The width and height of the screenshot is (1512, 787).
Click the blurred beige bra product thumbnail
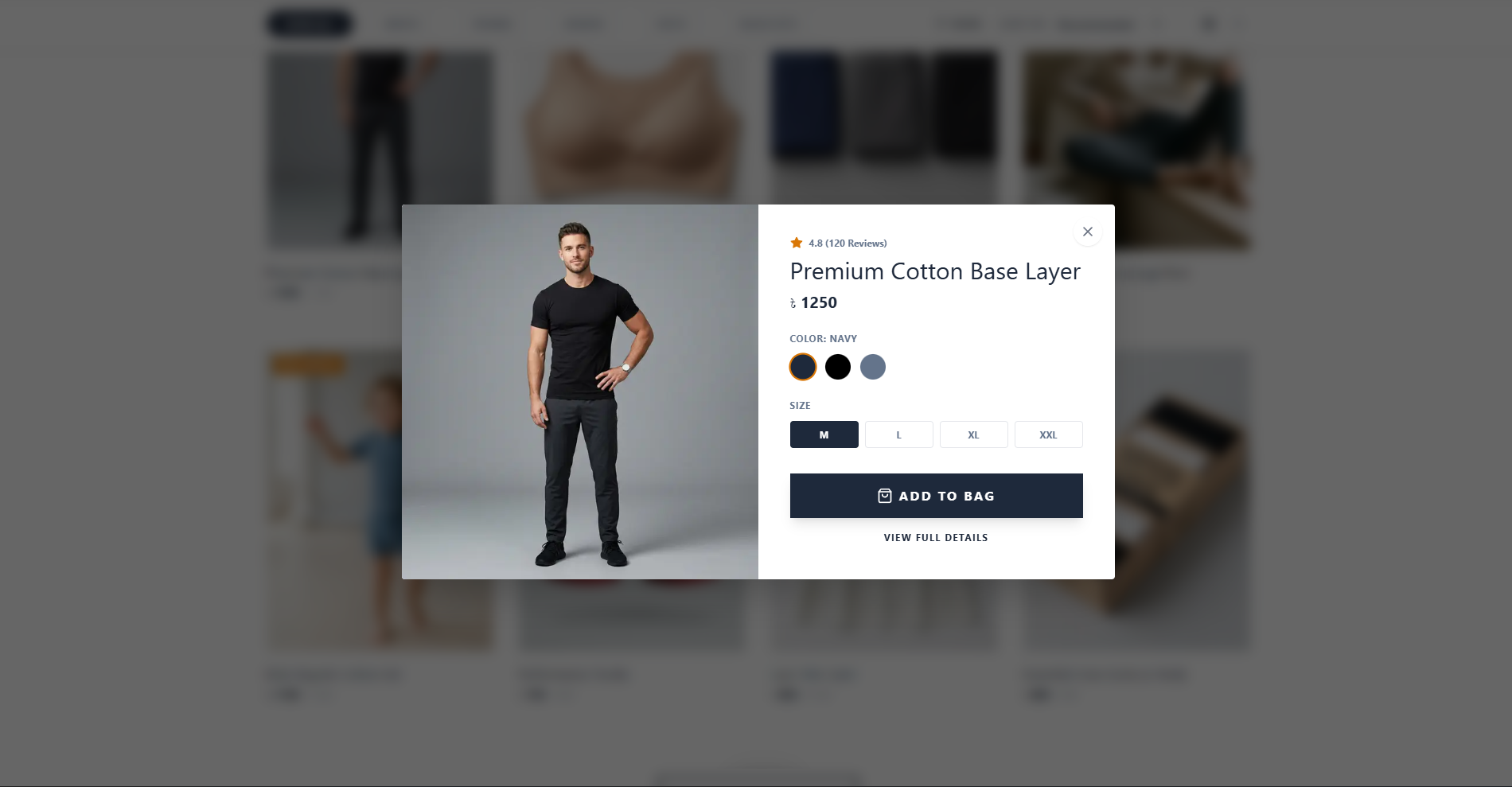[x=633, y=127]
